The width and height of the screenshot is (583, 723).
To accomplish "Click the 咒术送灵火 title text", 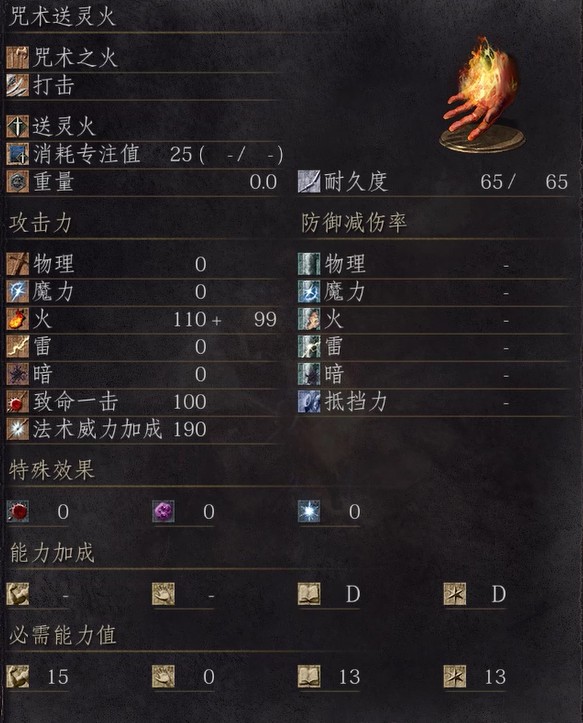I will [x=62, y=17].
